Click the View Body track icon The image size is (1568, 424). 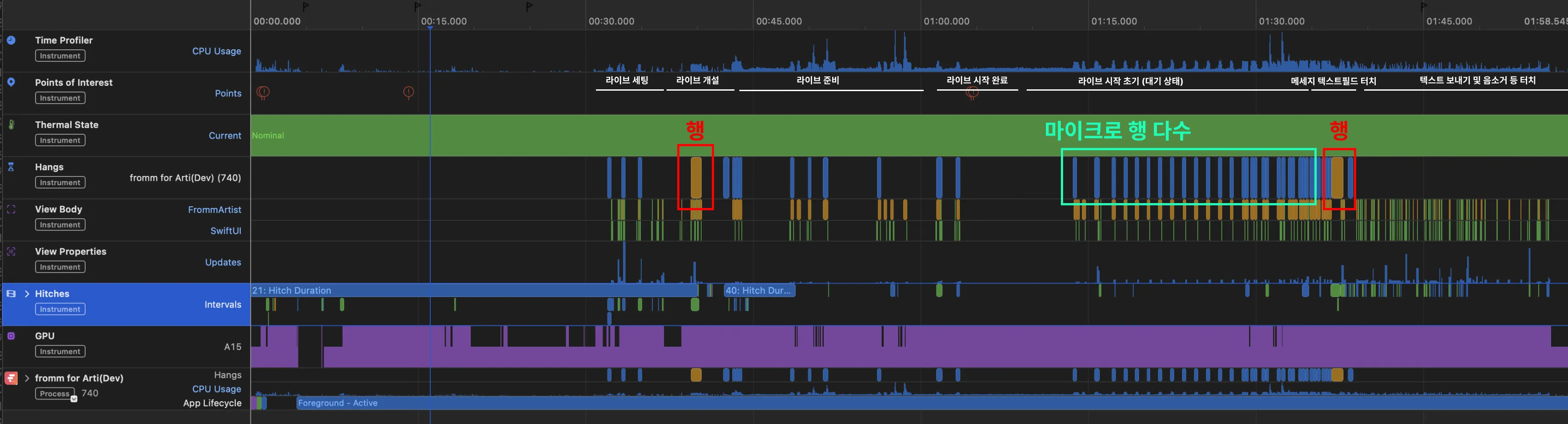11,209
